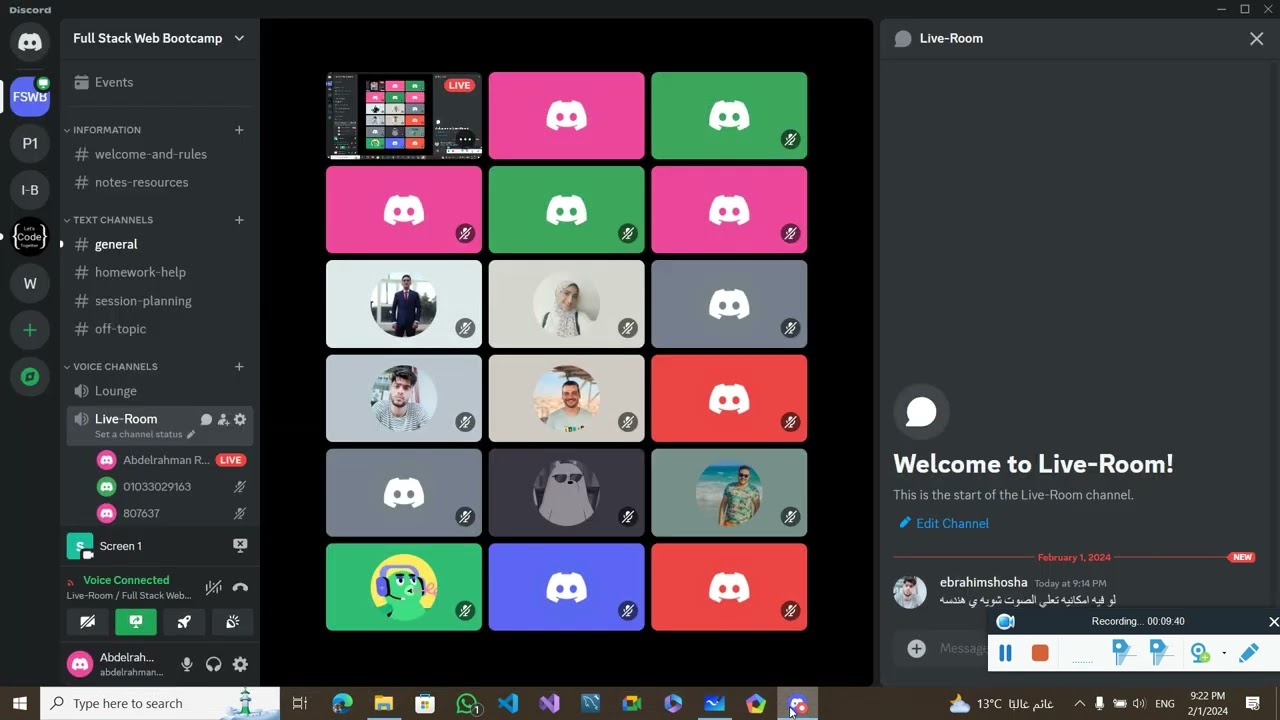Launch Visual Studio Code from taskbar
Viewport: 1280px width, 720px height.
point(508,704)
